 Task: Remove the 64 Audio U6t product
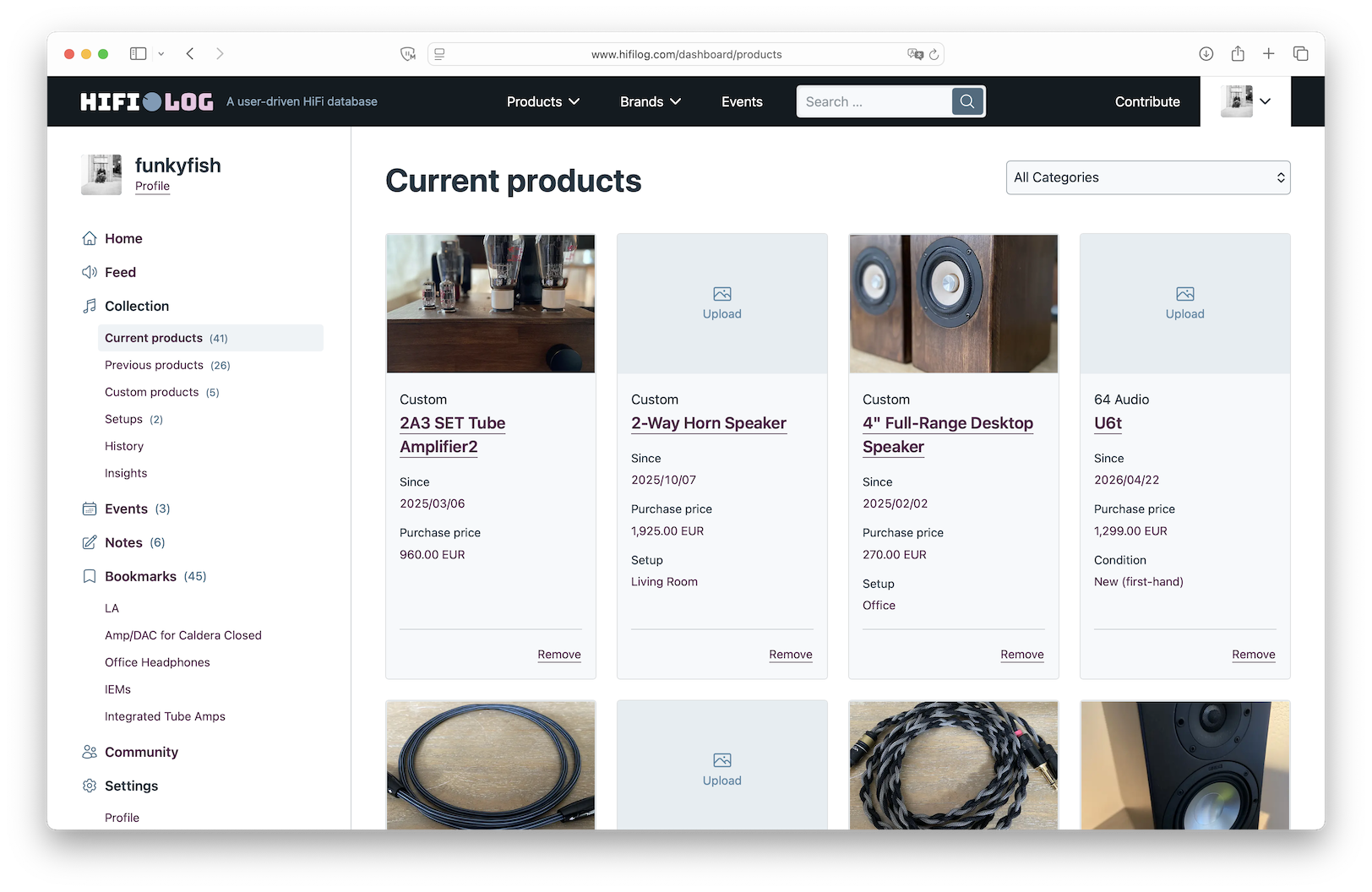(1254, 655)
